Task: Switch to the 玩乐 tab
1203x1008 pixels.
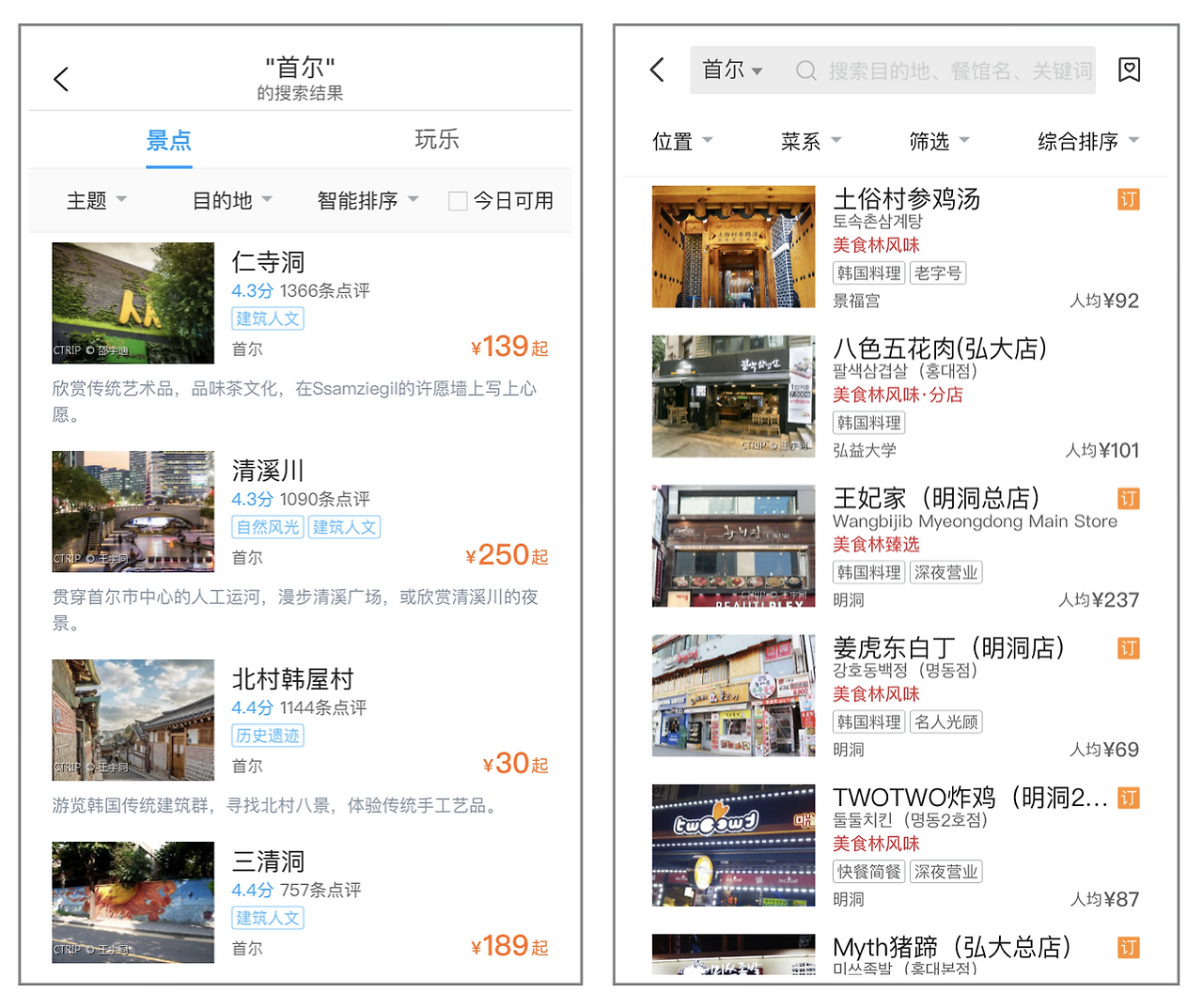Action: tap(437, 140)
